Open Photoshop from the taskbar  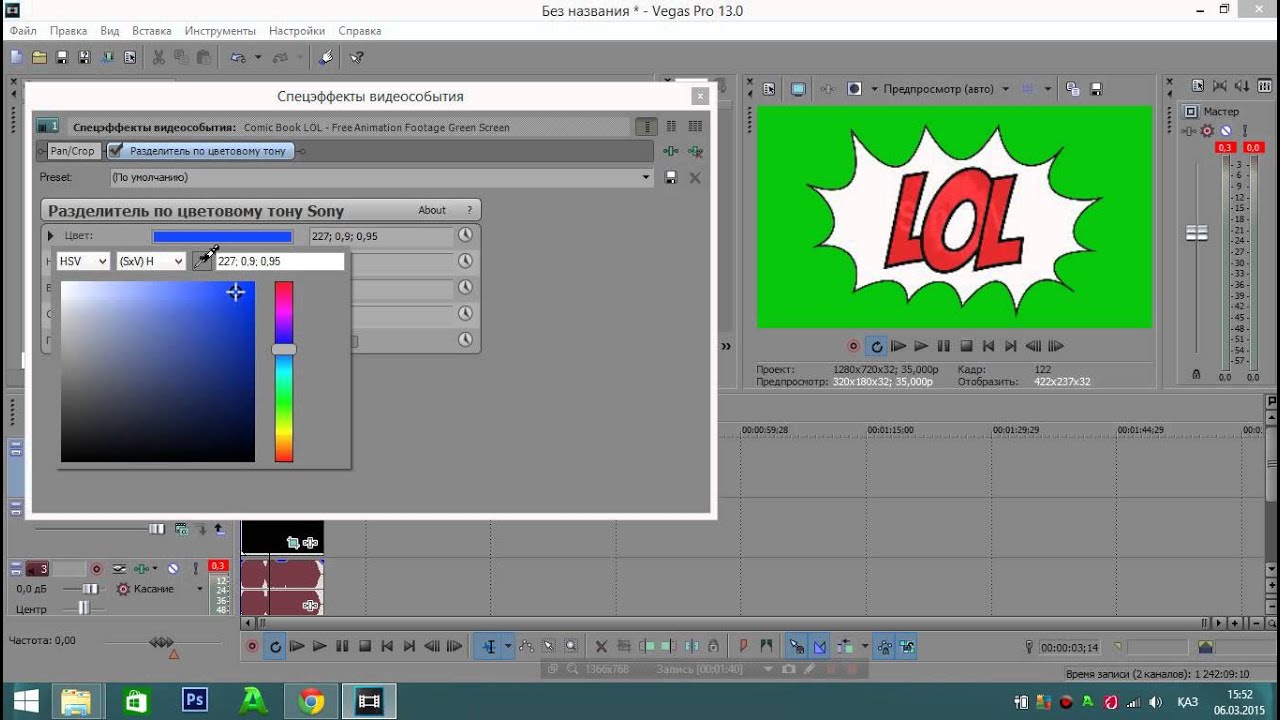coord(195,701)
